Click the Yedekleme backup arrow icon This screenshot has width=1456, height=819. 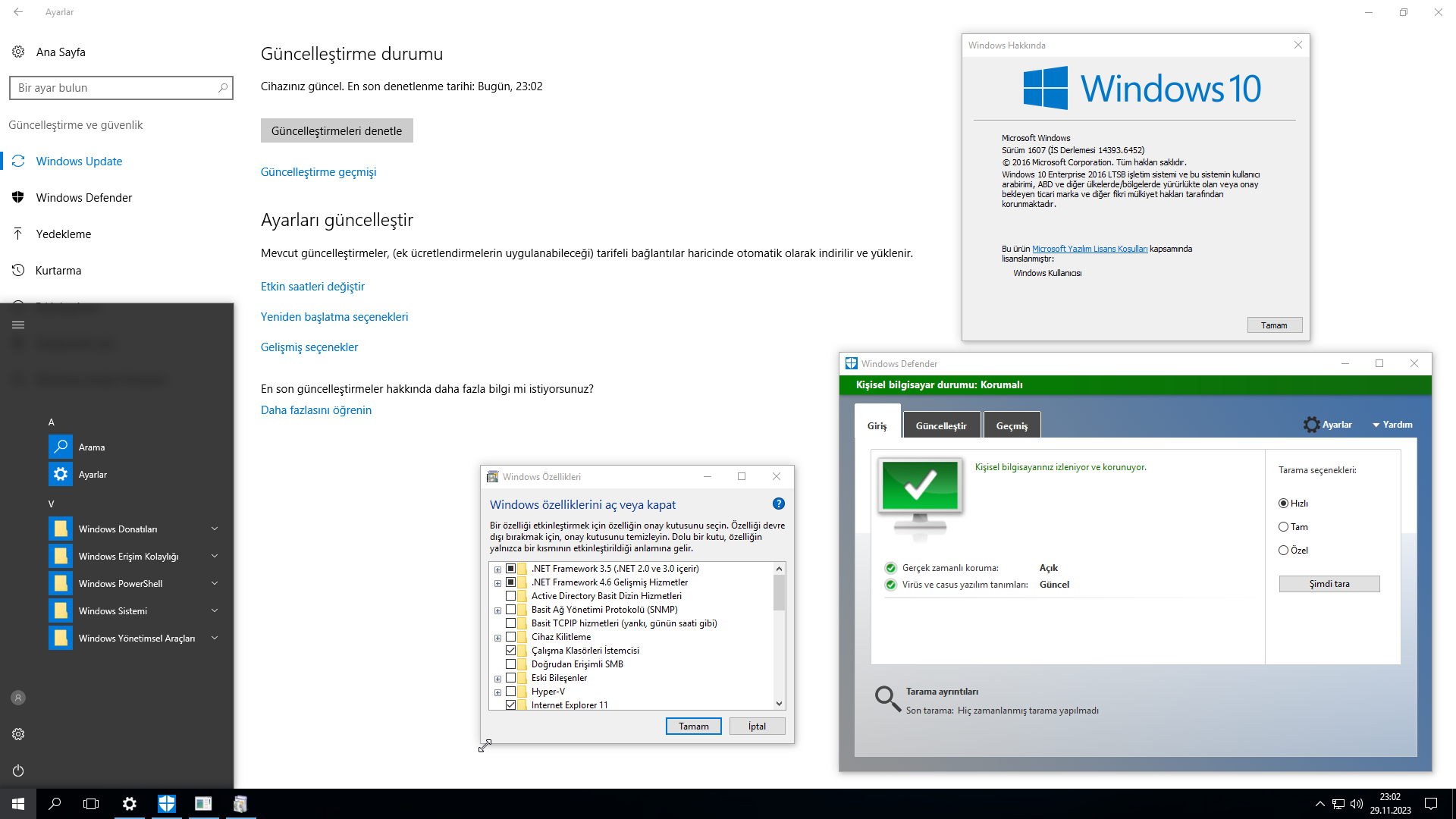click(18, 234)
